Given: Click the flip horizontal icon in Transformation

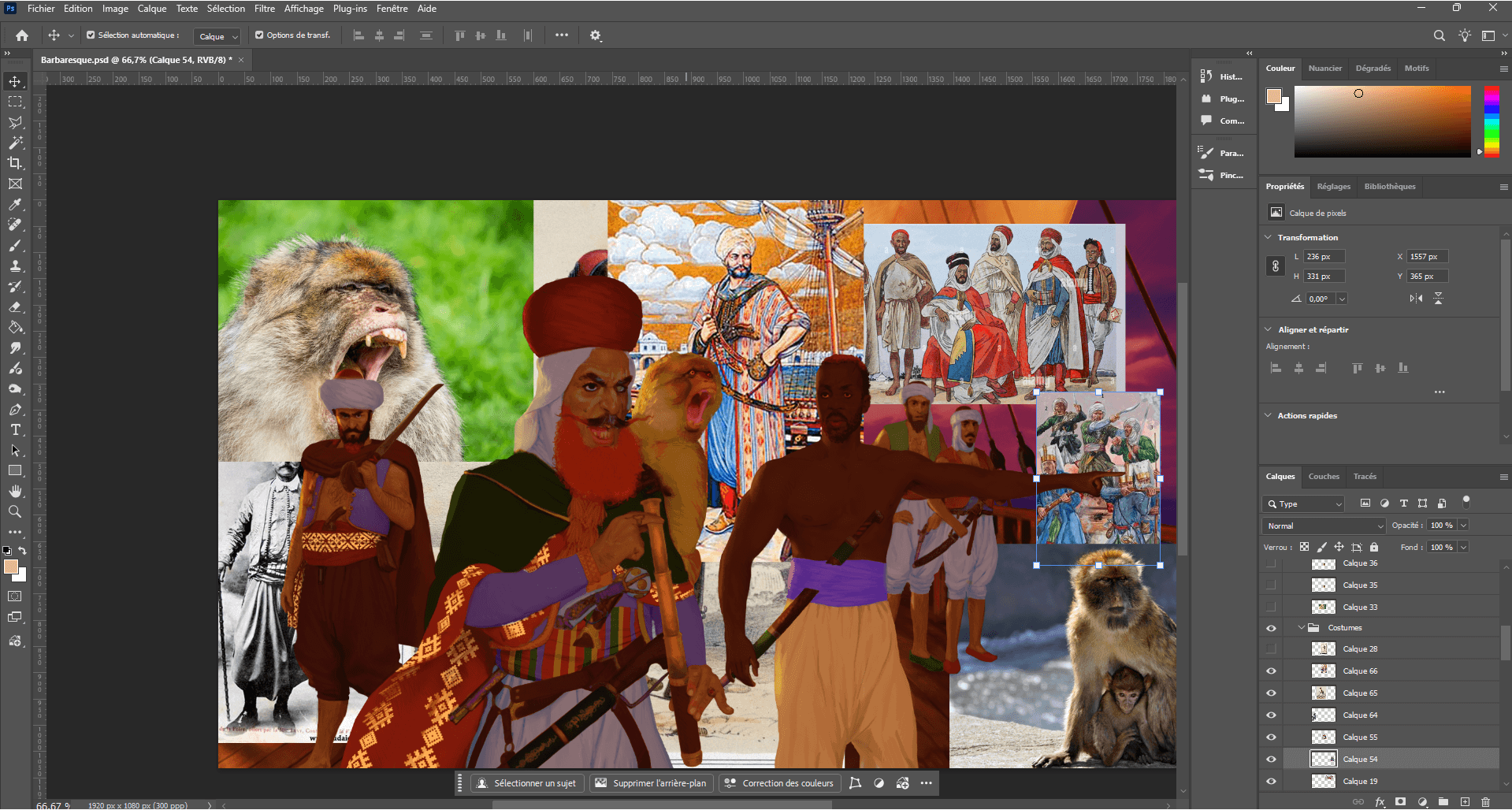Looking at the screenshot, I should click(1416, 299).
